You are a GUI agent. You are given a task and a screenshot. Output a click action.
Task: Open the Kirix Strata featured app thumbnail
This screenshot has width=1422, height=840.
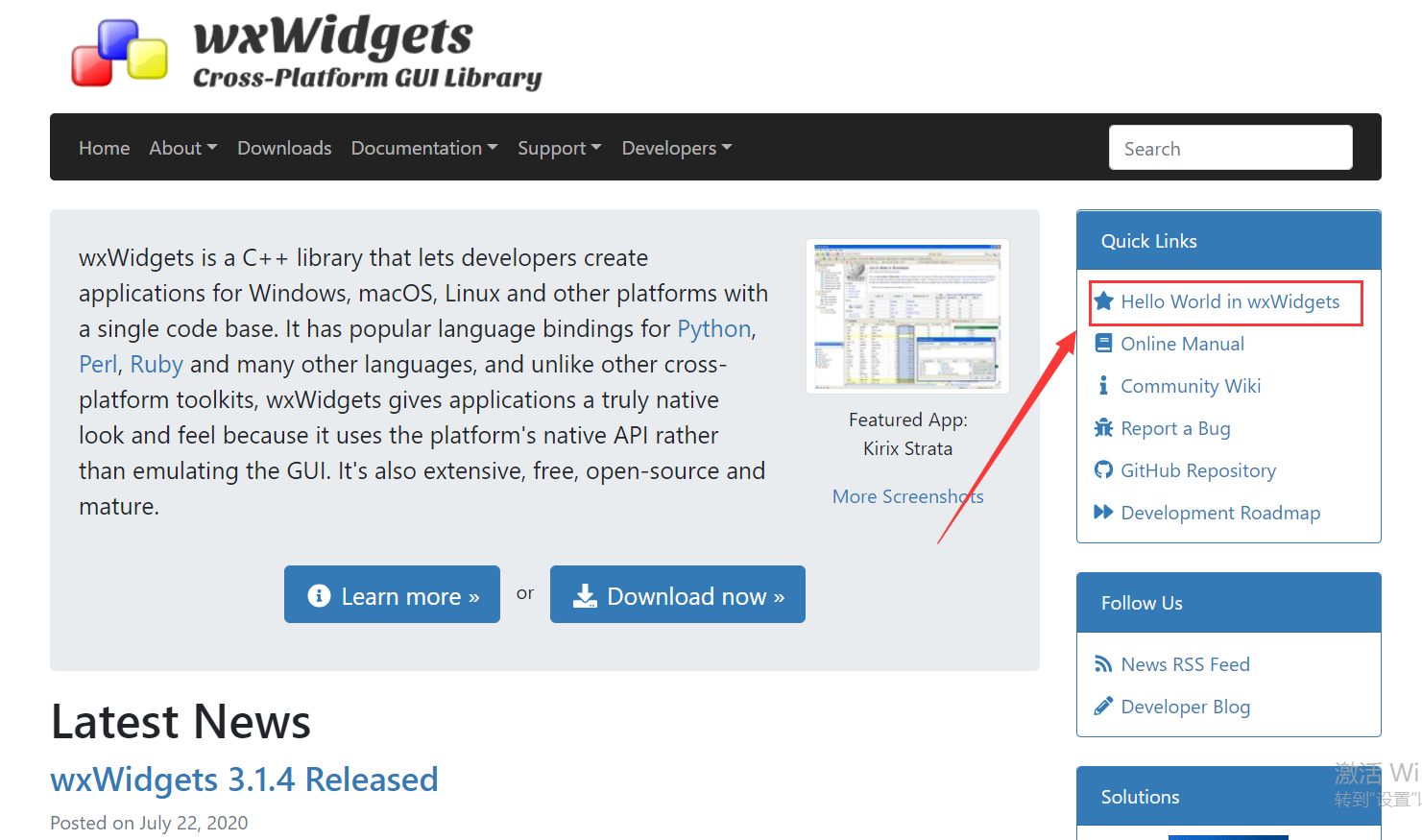point(908,316)
